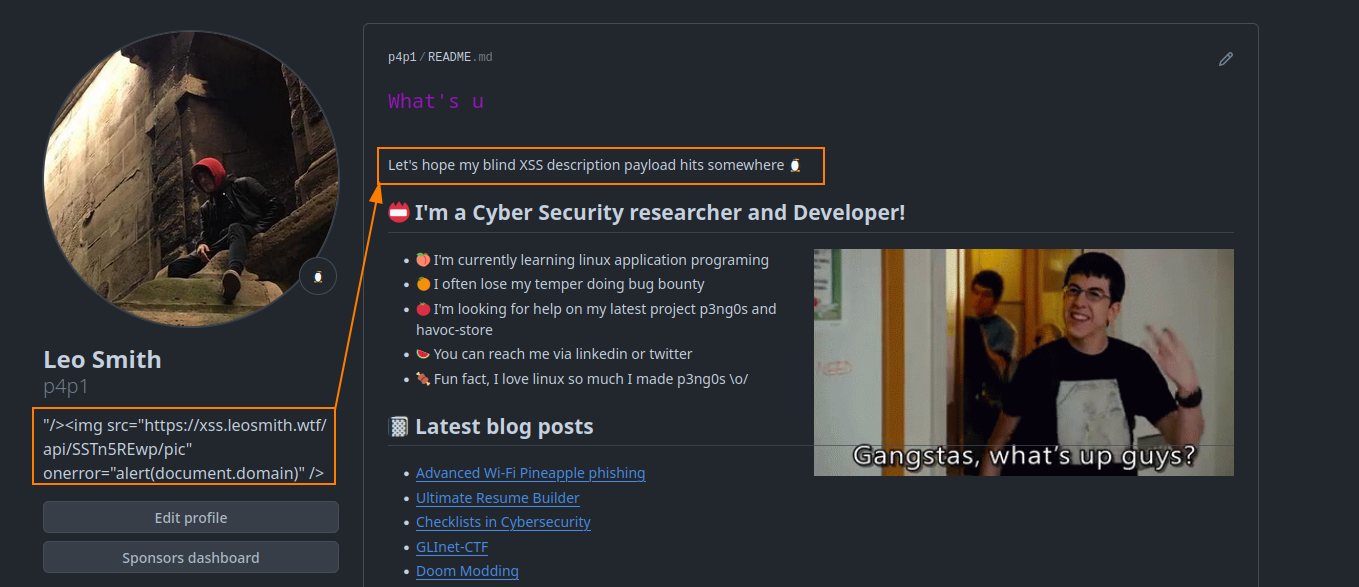The image size is (1359, 587).
Task: Click the penguin emoji after blind XSS text
Action: click(796, 165)
